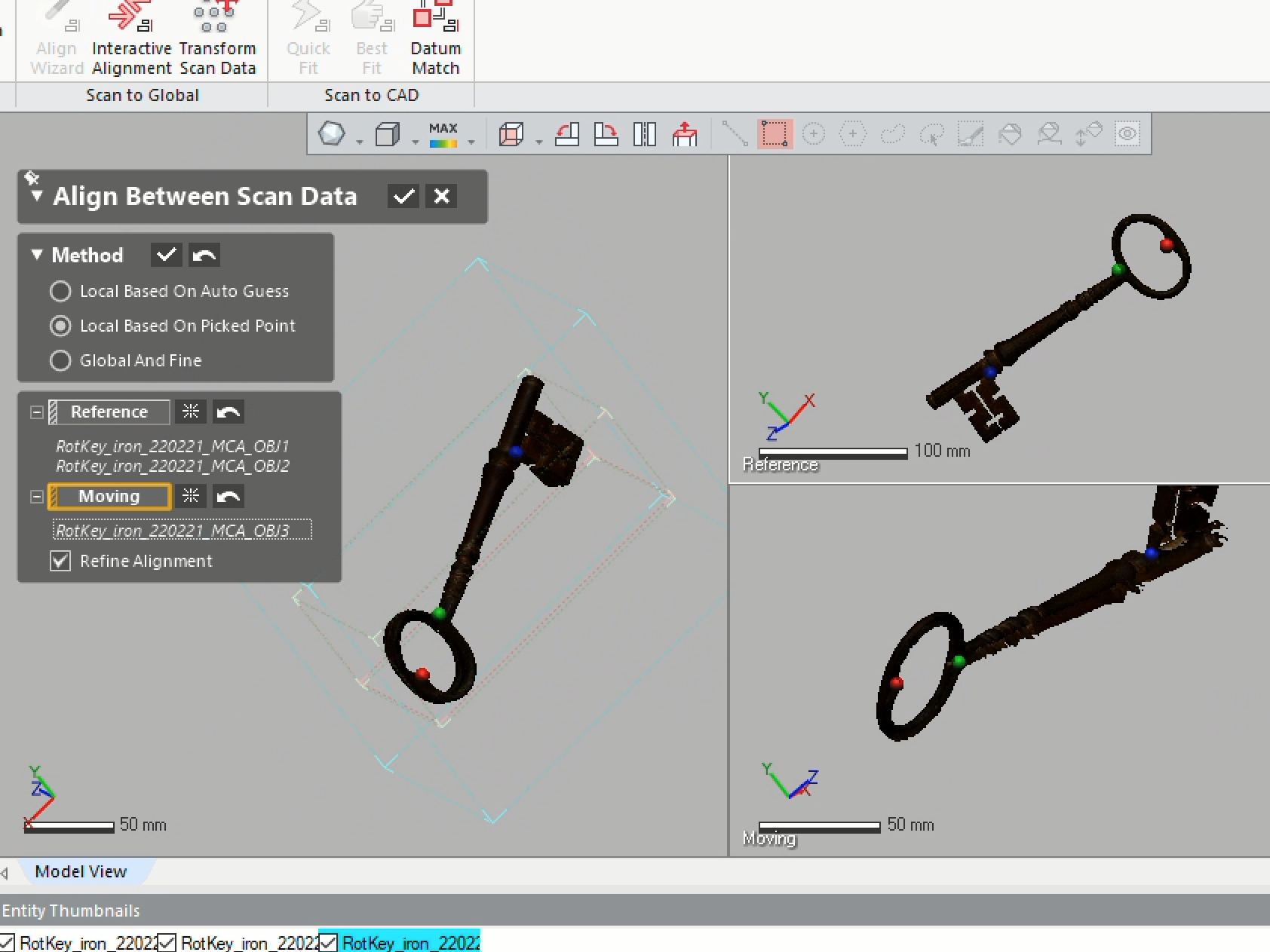
Task: Confirm Align Between Scan Data with checkmark
Action: [403, 197]
